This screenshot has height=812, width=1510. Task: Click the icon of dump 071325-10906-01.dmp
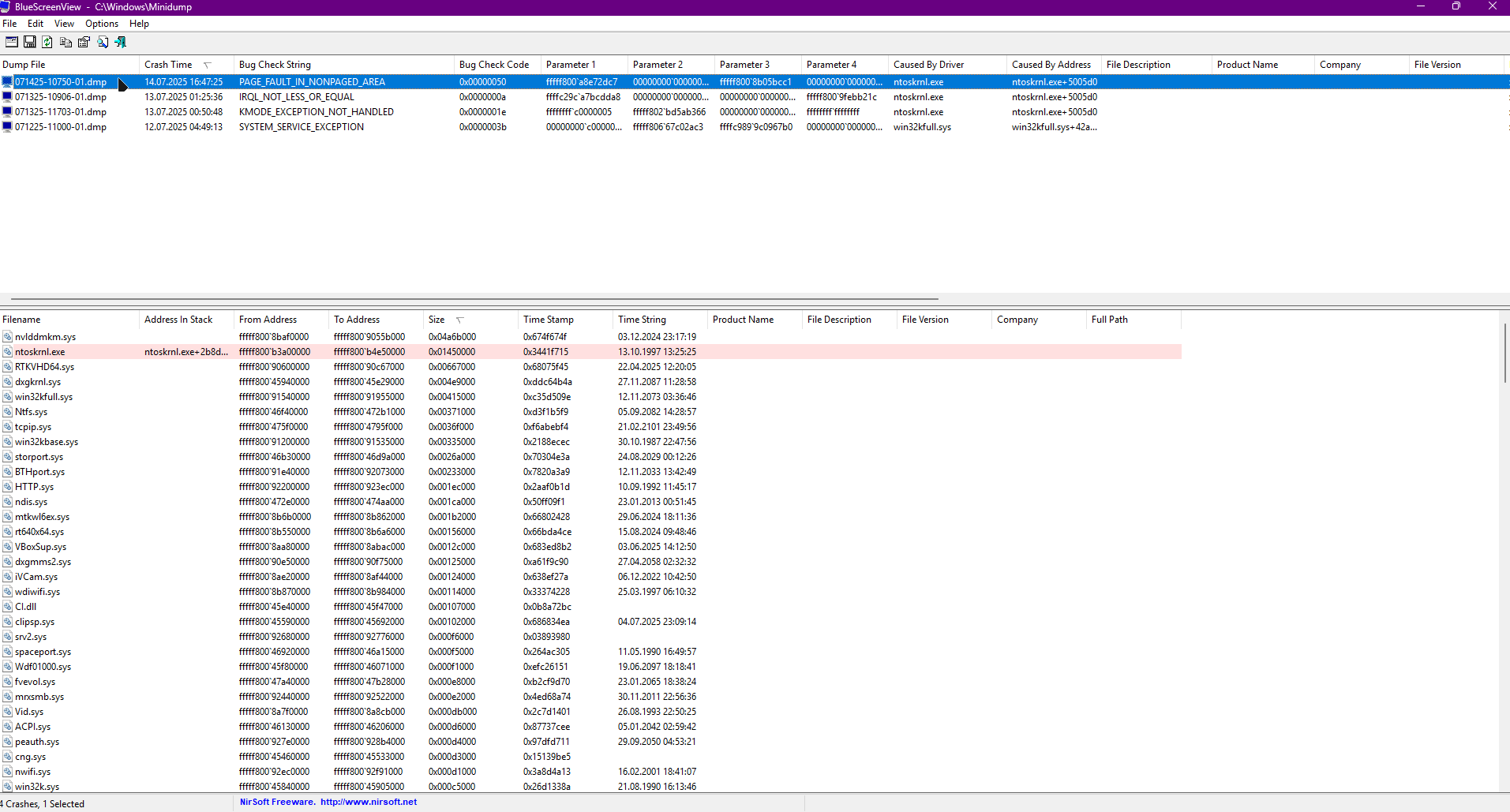(x=7, y=97)
